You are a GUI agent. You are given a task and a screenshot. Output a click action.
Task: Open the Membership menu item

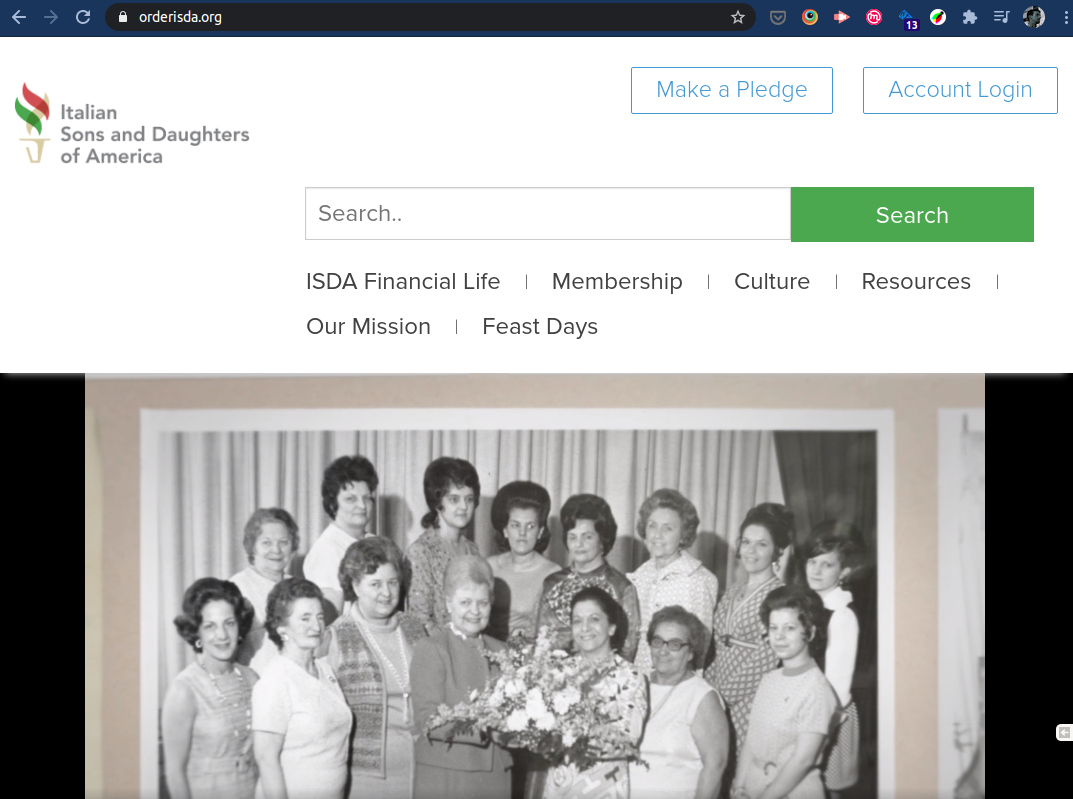pyautogui.click(x=617, y=281)
